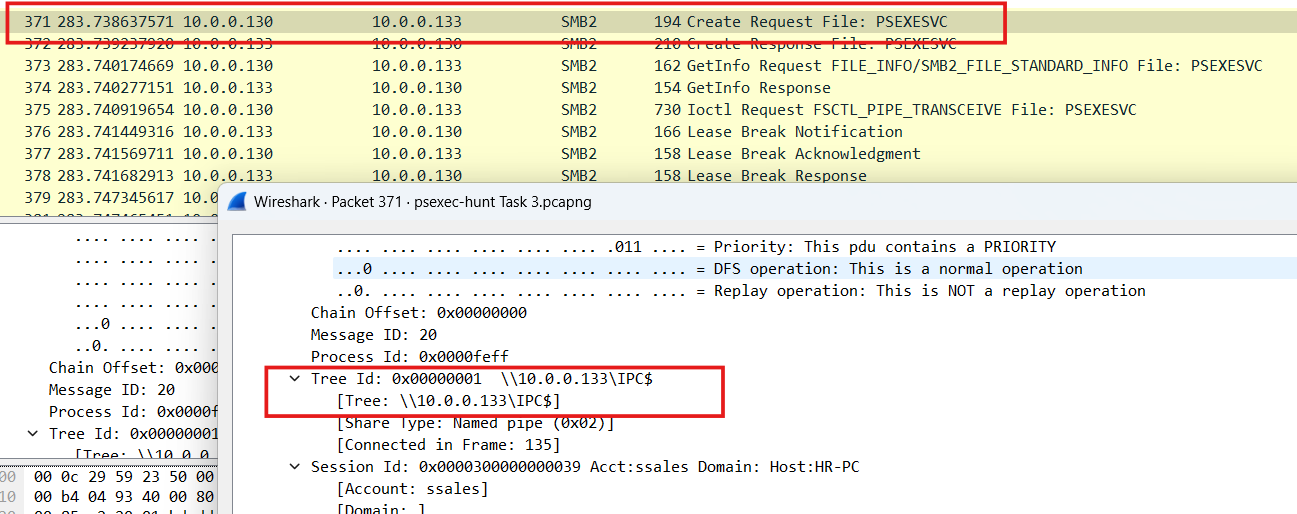Select [Share Type: Named pipe (0x02)] line
The image size is (1297, 514).
click(475, 423)
